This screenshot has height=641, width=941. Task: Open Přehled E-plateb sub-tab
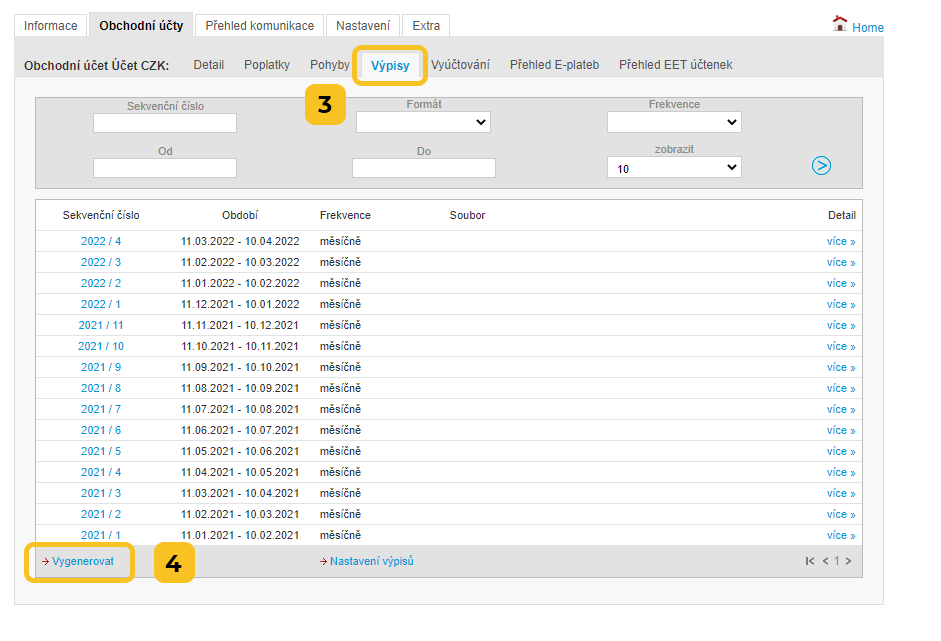coord(554,65)
